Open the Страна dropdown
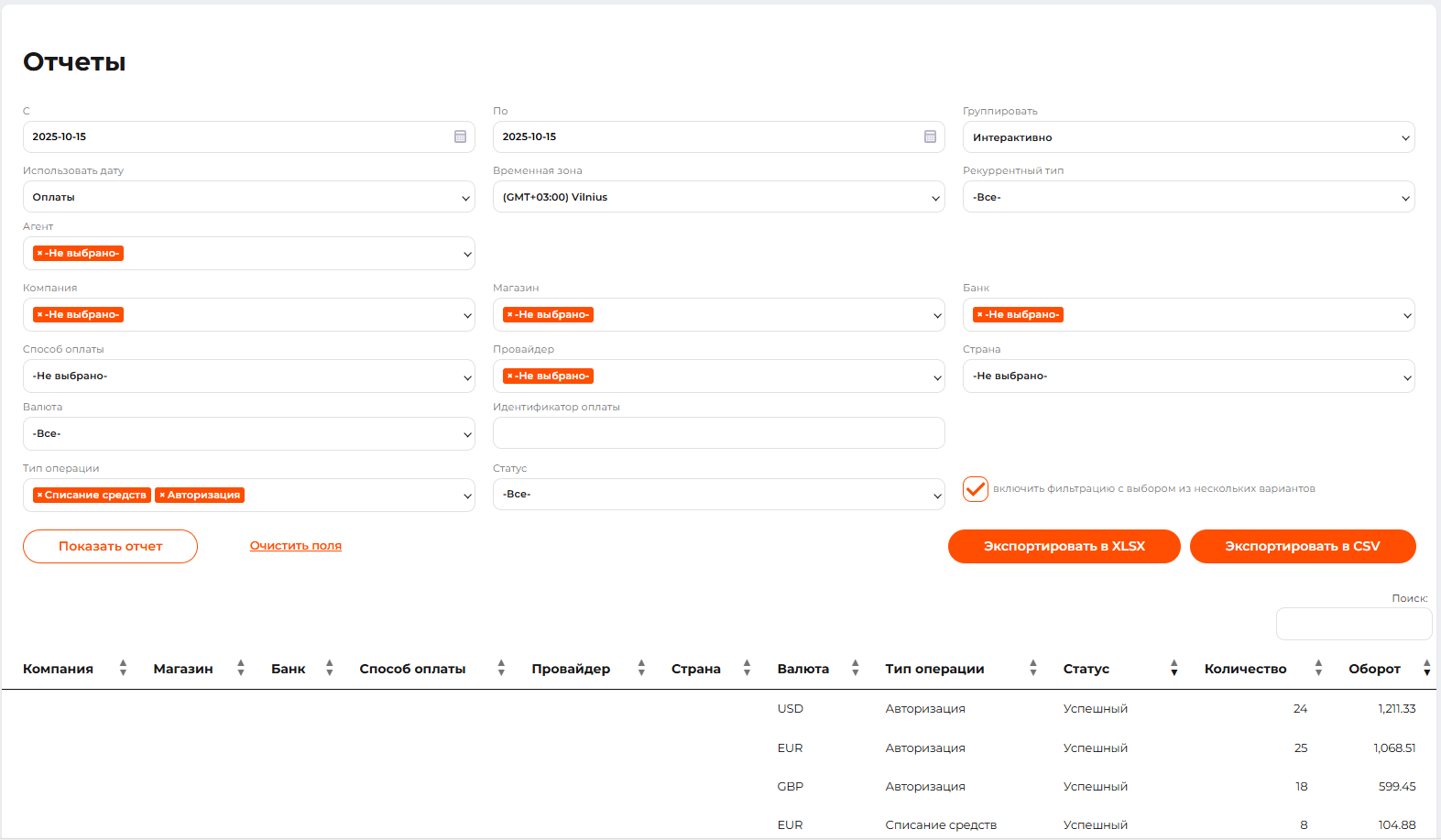 click(1187, 376)
